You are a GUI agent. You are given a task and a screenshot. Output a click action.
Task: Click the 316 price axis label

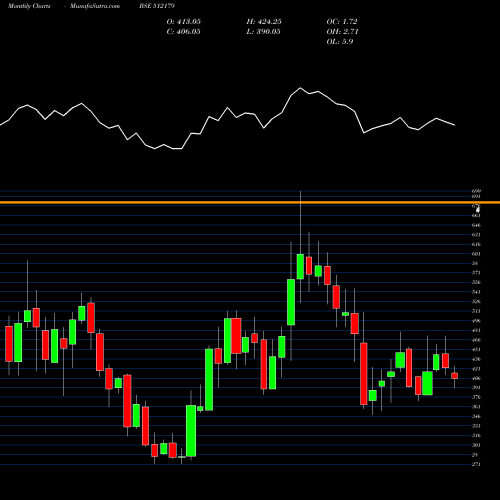(x=476, y=435)
